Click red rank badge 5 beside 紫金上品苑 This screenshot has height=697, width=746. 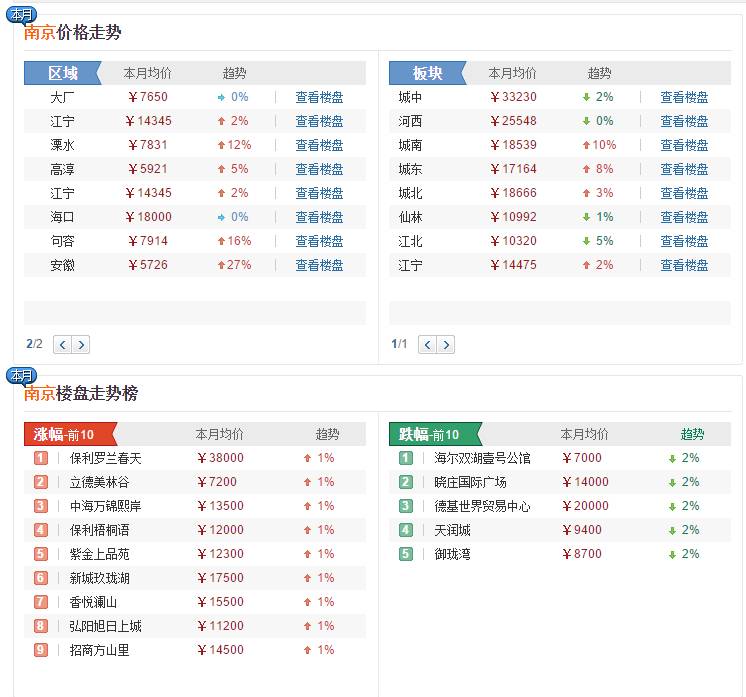pyautogui.click(x=41, y=554)
